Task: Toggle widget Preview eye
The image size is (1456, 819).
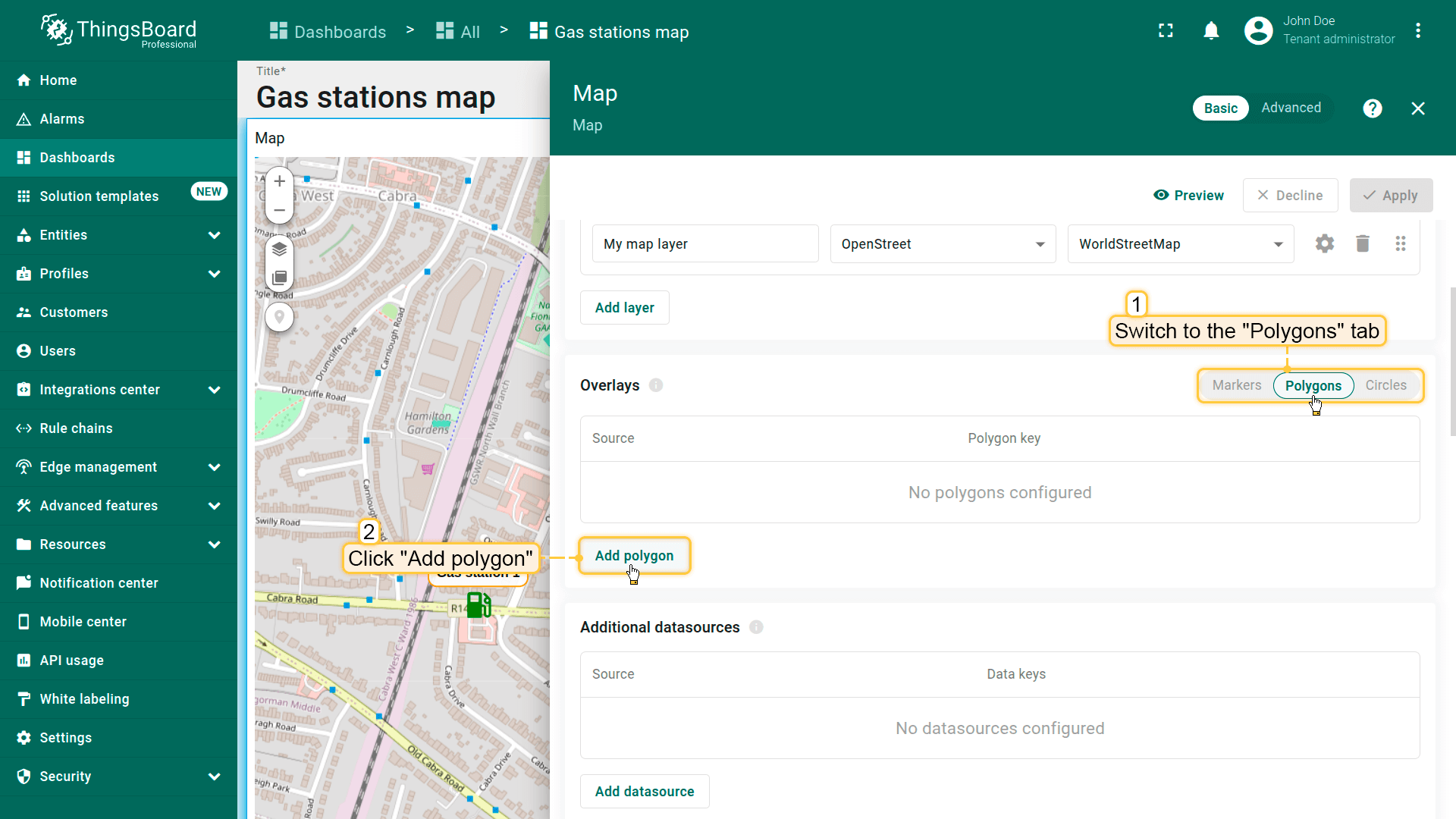Action: coord(1188,196)
